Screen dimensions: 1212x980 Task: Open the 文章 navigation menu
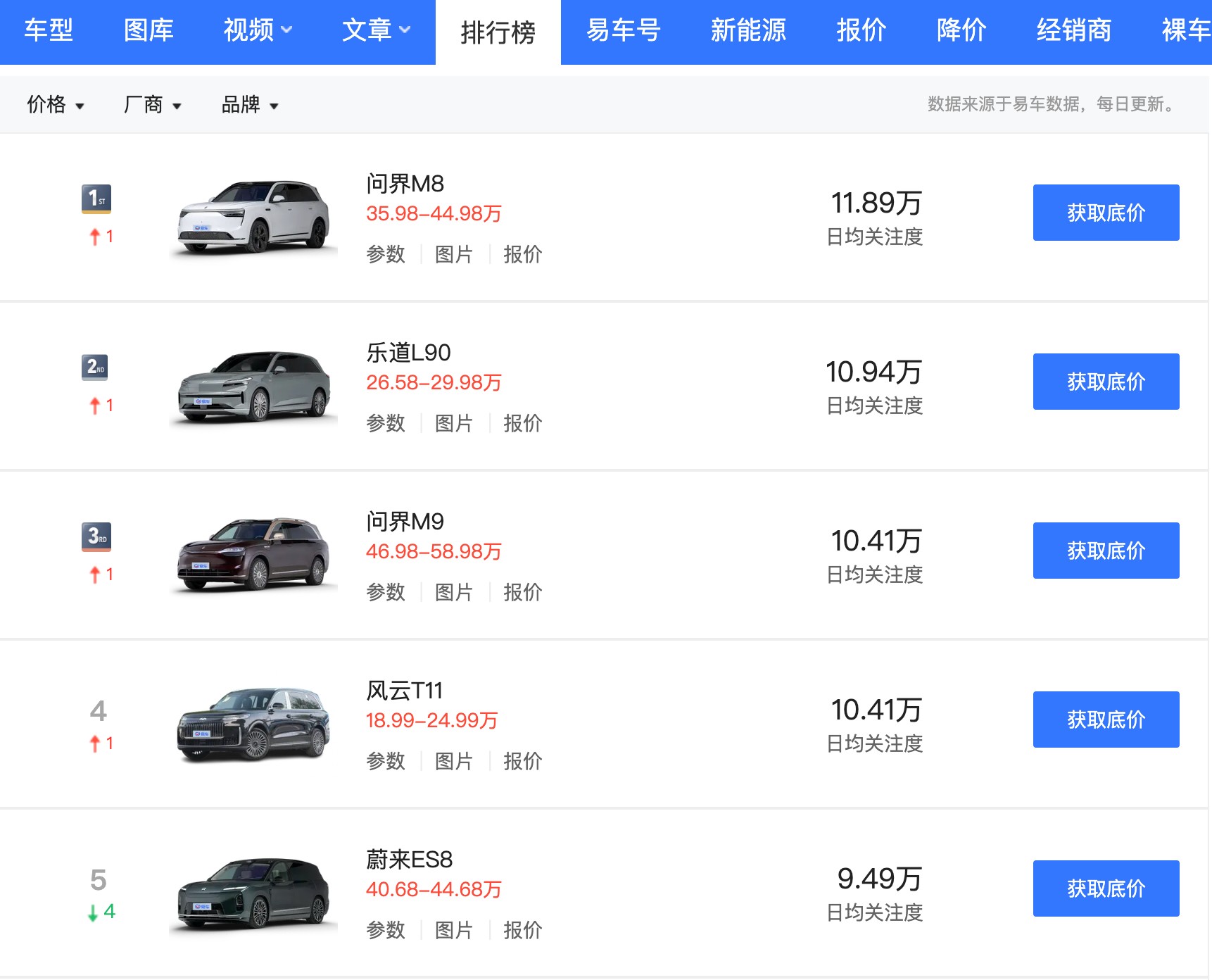(376, 30)
